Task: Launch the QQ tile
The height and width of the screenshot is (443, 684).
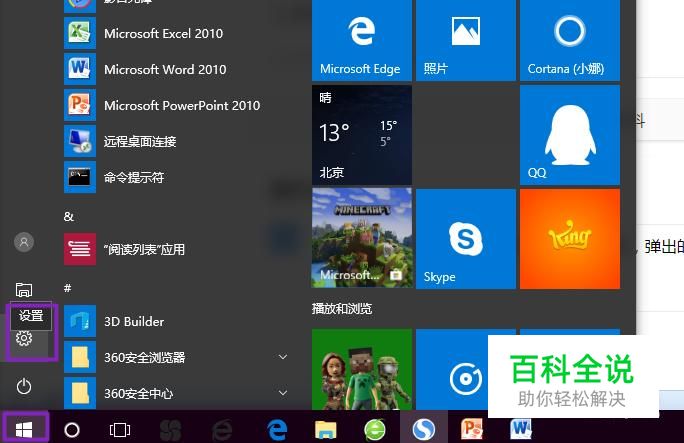Action: (570, 135)
